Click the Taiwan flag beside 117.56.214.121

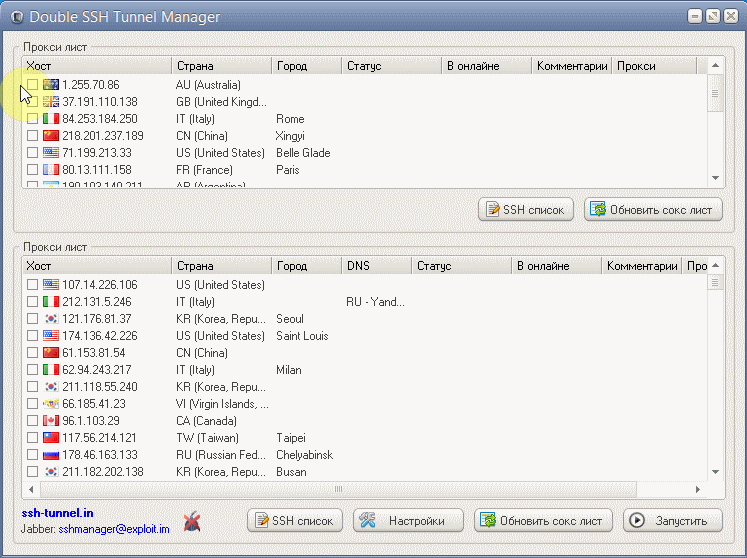point(51,438)
